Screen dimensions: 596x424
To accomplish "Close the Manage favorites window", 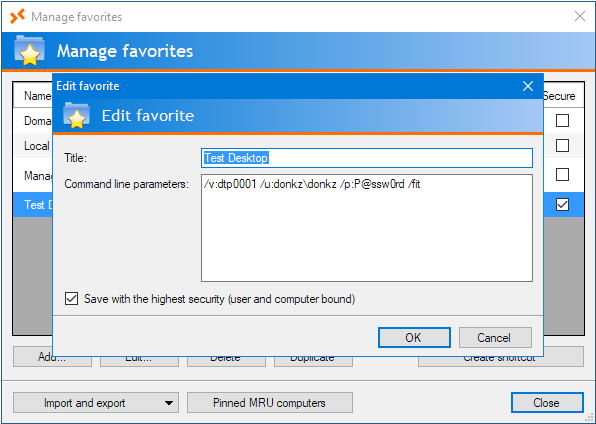I will tap(580, 16).
